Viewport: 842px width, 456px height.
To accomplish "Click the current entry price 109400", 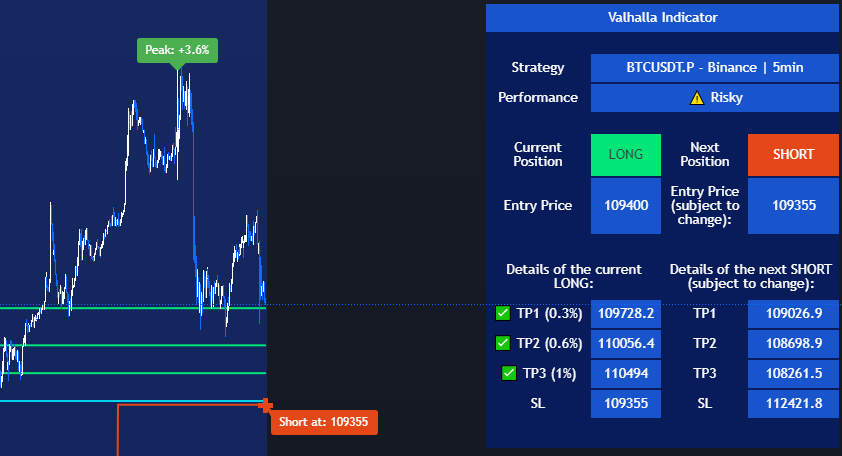I will click(x=626, y=206).
